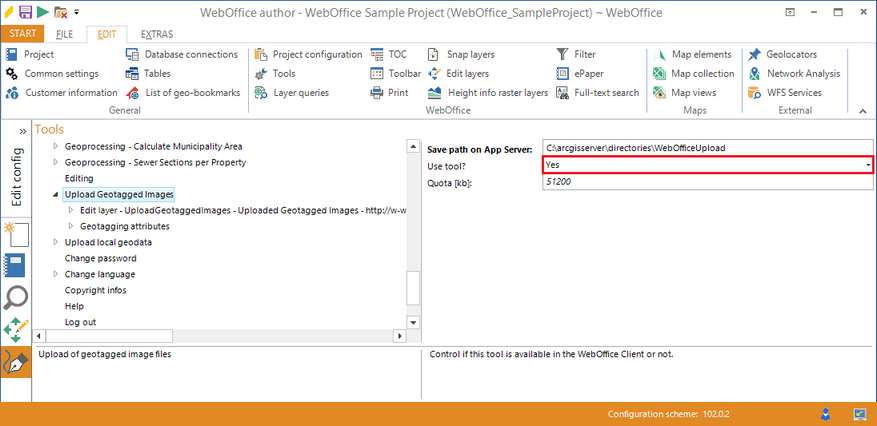Expand the Geotagging attributes node
The width and height of the screenshot is (877, 426).
point(70,226)
